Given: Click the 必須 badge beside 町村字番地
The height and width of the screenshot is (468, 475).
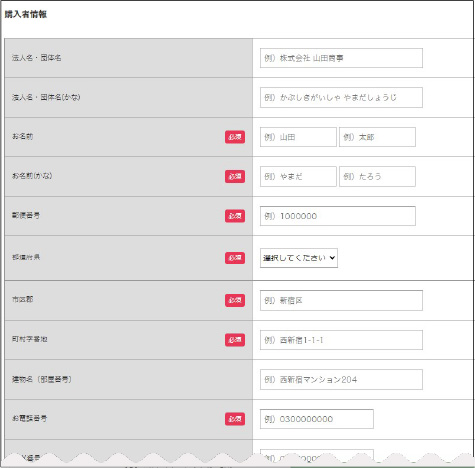Looking at the screenshot, I should 235,340.
